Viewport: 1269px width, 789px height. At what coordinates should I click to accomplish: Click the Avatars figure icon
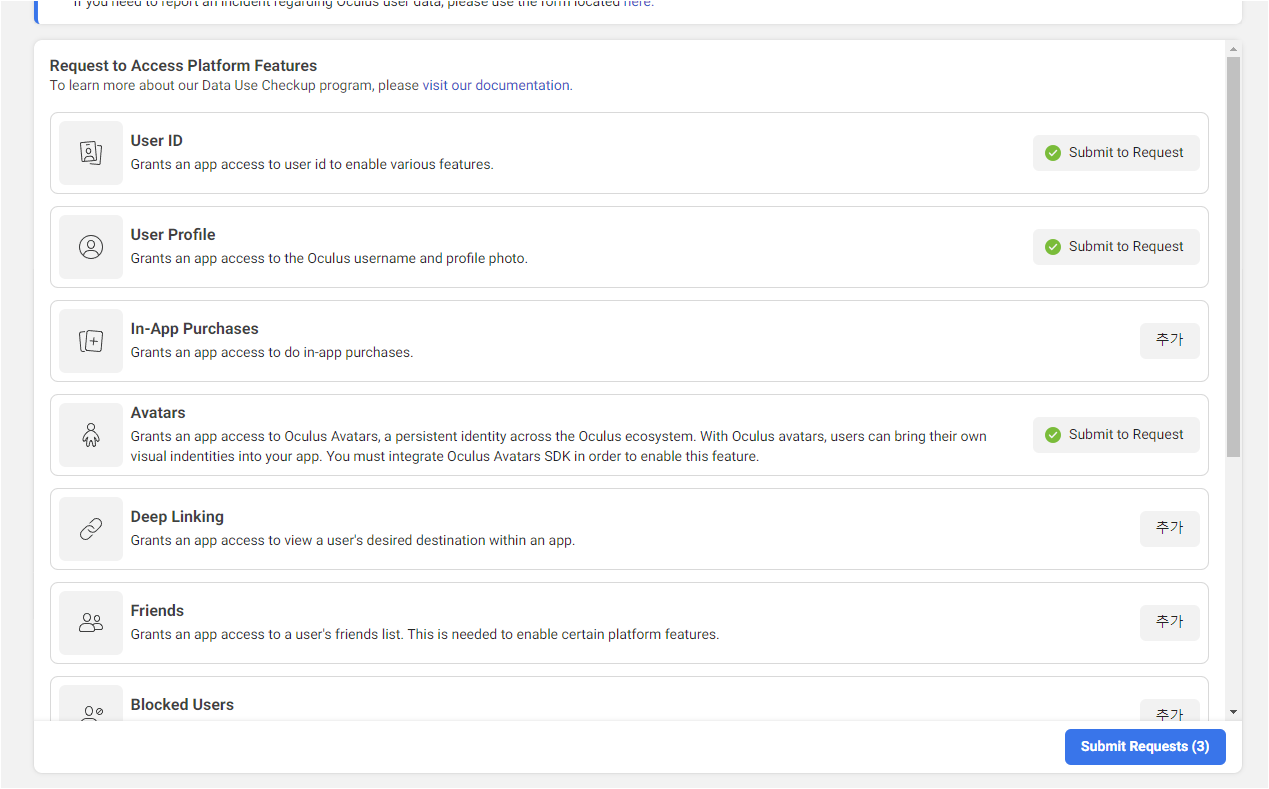[x=91, y=435]
